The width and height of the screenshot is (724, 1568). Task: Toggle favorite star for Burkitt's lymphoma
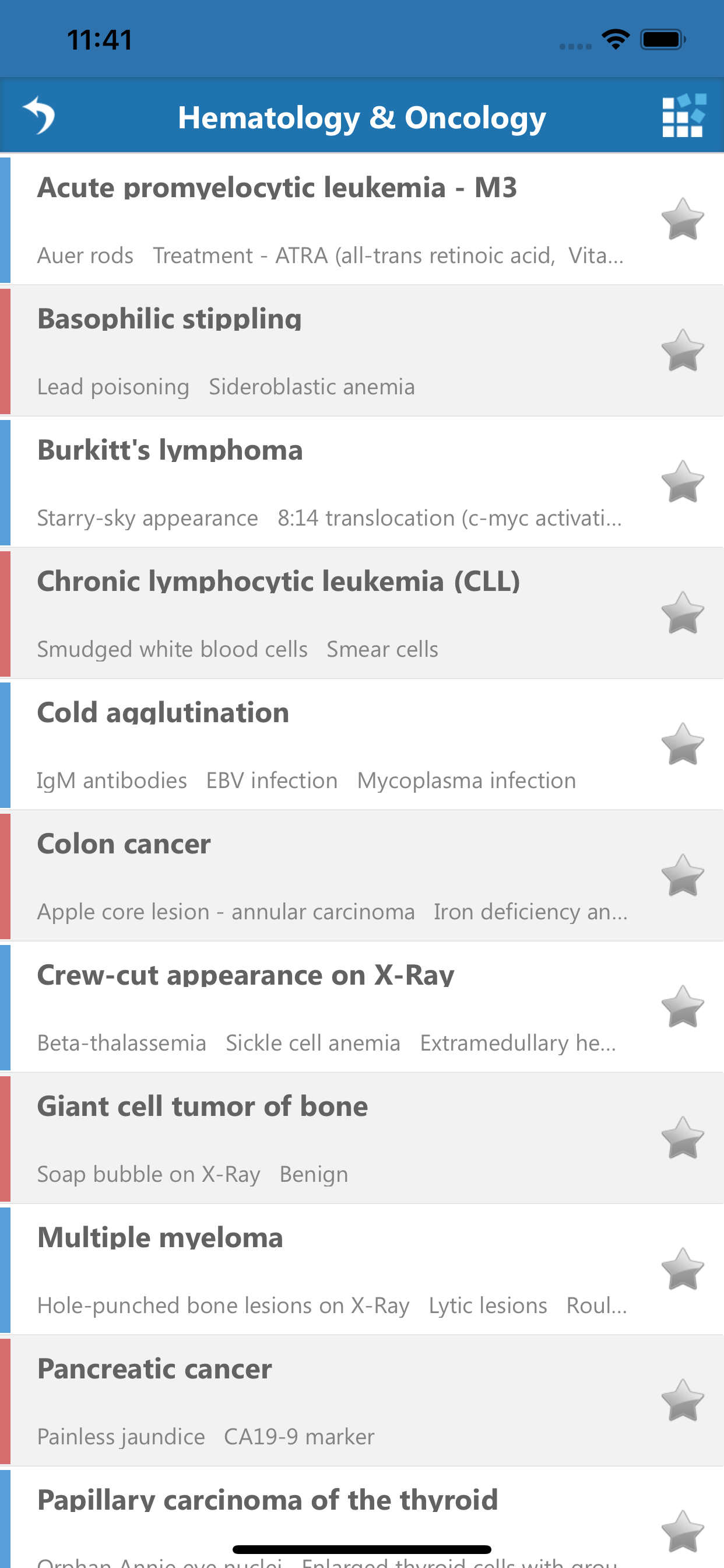pos(682,482)
